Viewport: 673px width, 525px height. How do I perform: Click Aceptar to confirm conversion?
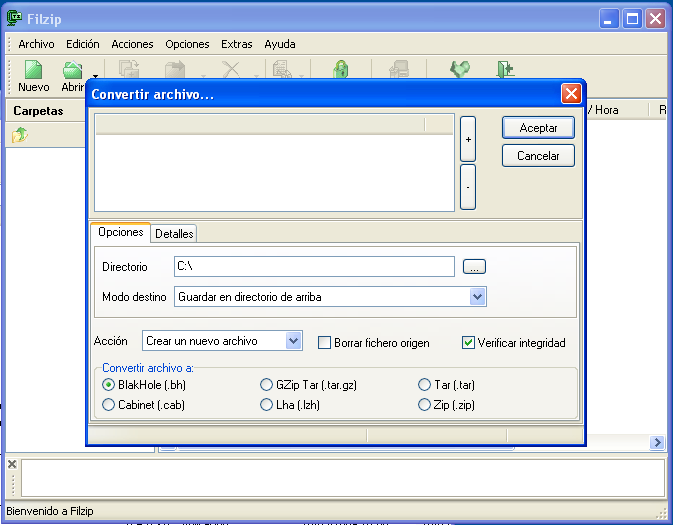coord(538,128)
